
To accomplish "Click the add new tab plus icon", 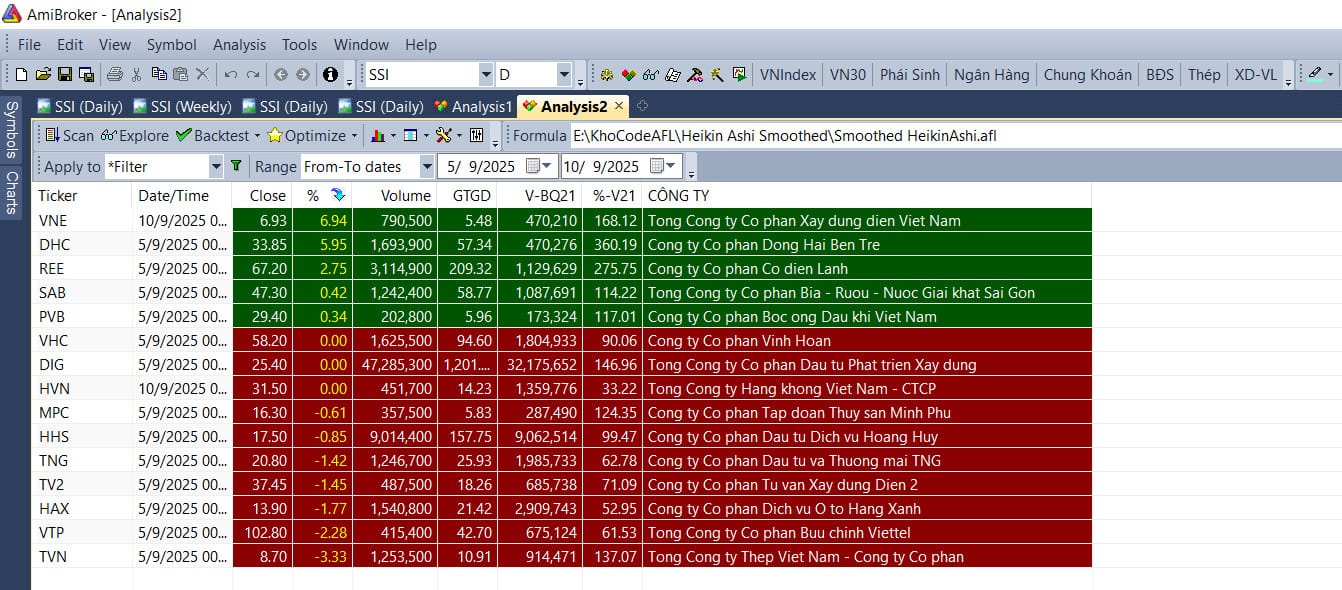I will [642, 105].
